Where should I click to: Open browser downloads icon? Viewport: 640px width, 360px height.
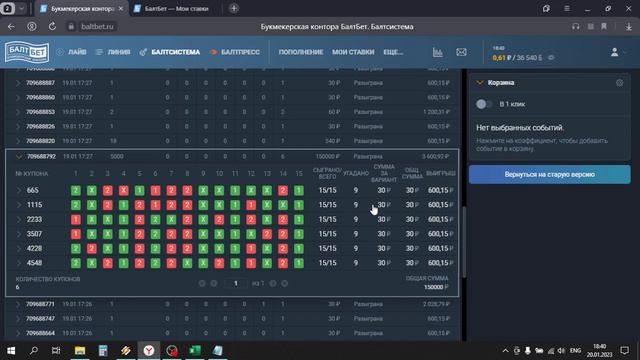[x=629, y=27]
